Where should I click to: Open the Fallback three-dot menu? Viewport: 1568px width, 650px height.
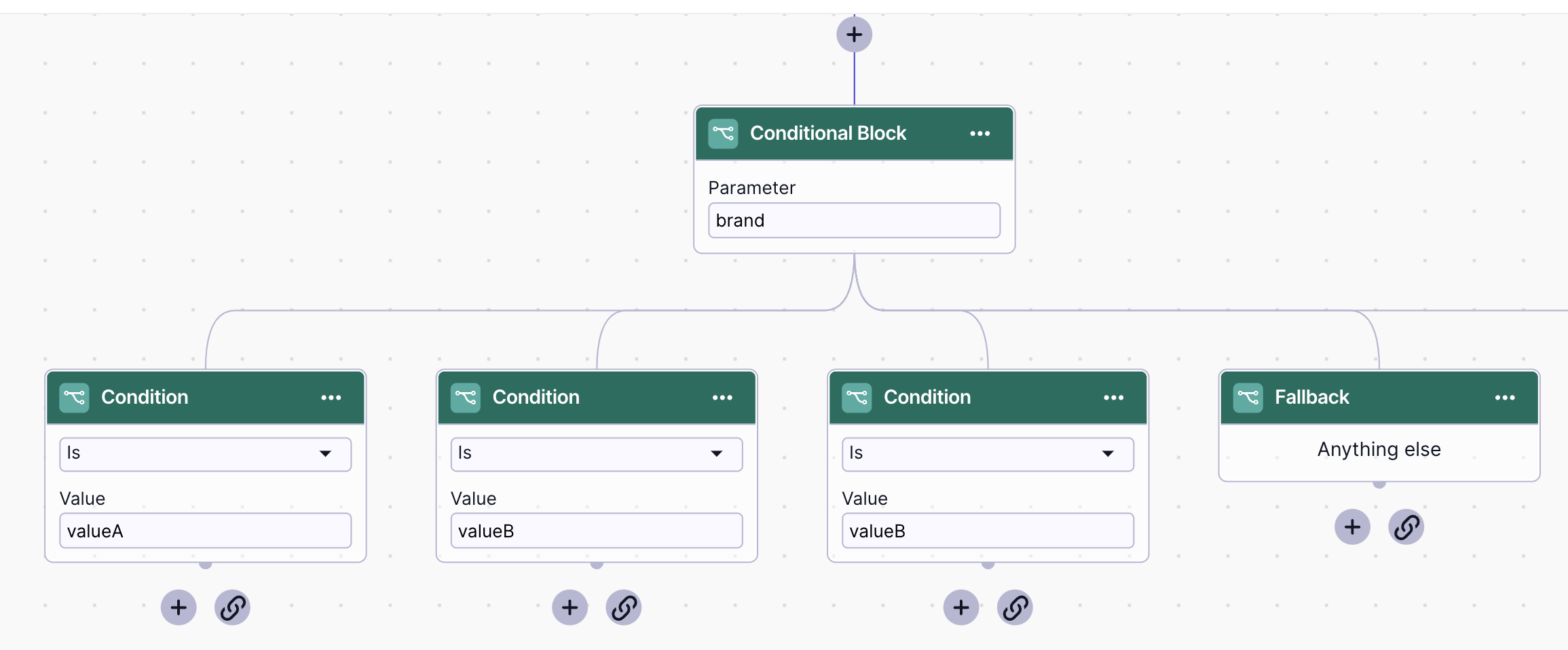[x=1505, y=398]
